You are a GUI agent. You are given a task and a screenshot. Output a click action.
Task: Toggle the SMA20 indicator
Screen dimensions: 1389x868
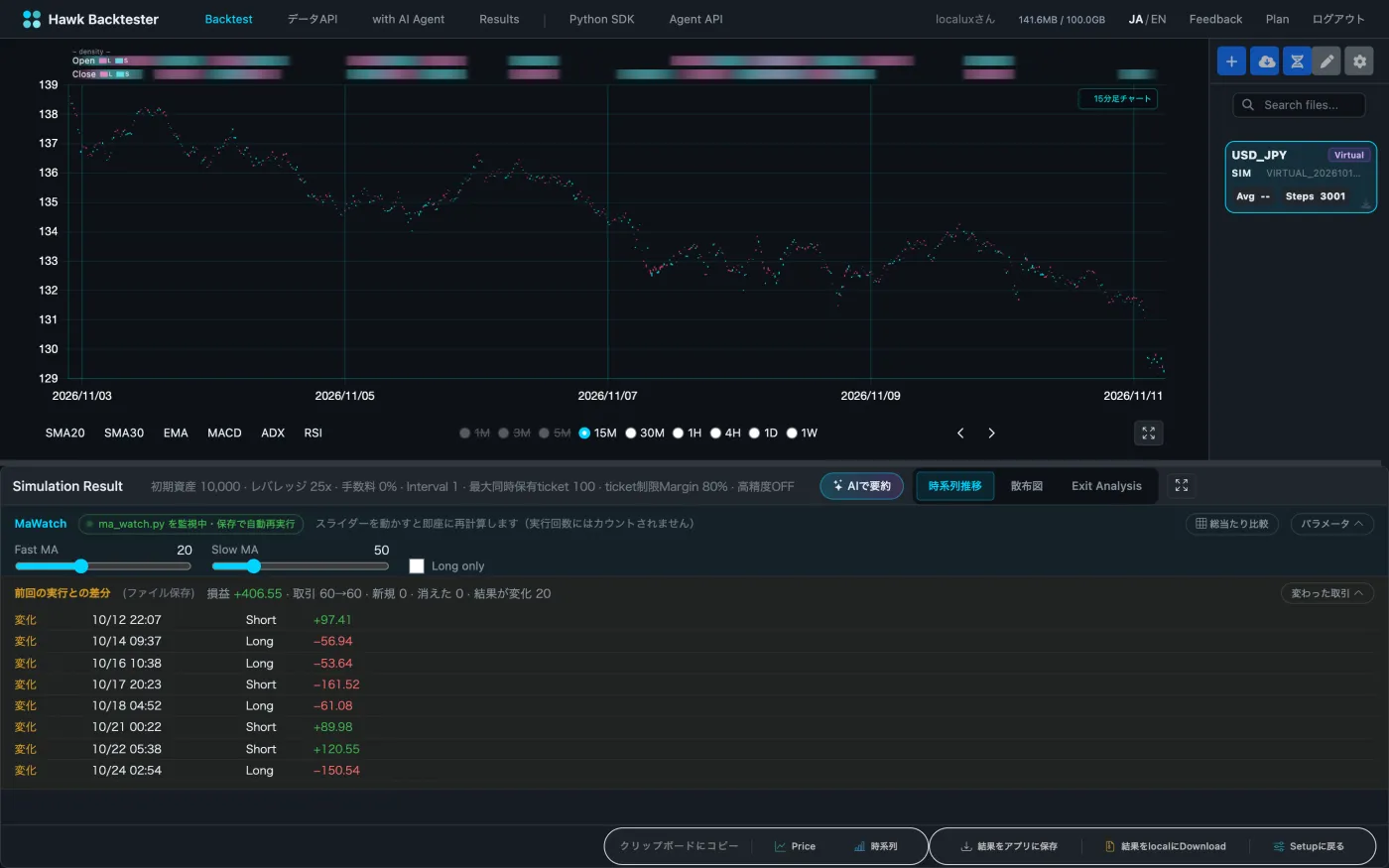(64, 433)
